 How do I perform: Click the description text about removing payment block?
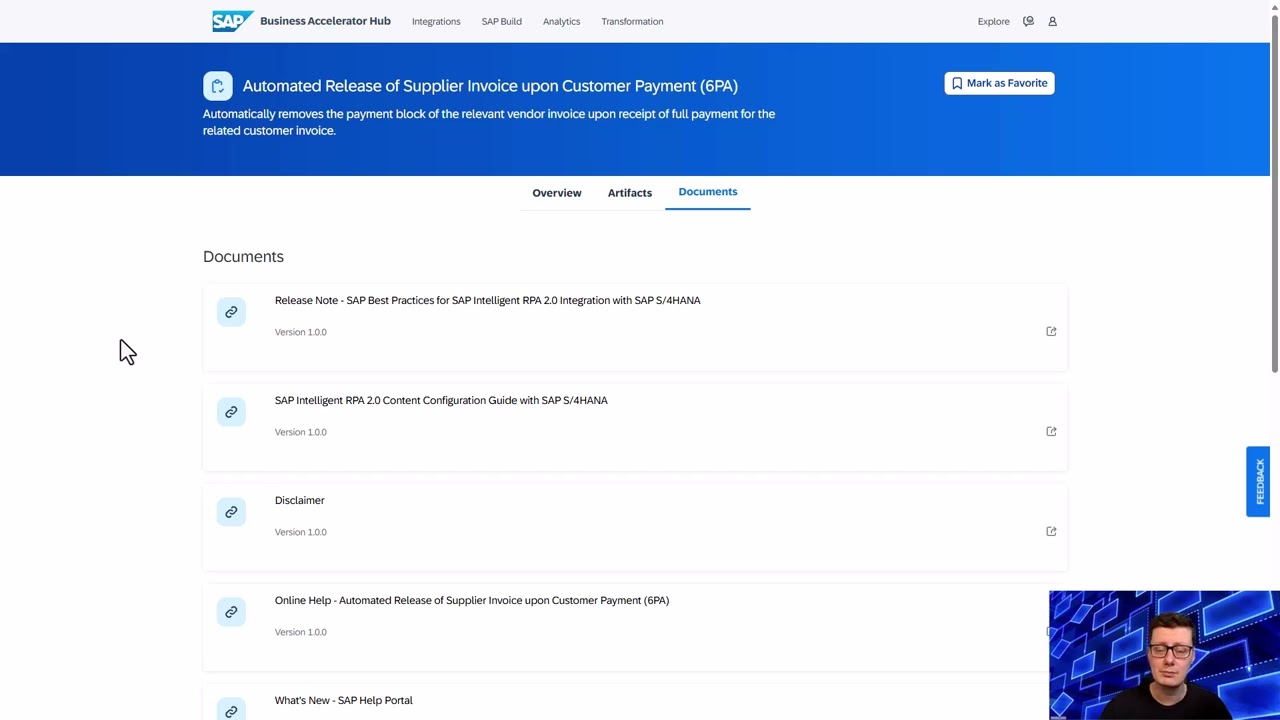(489, 122)
